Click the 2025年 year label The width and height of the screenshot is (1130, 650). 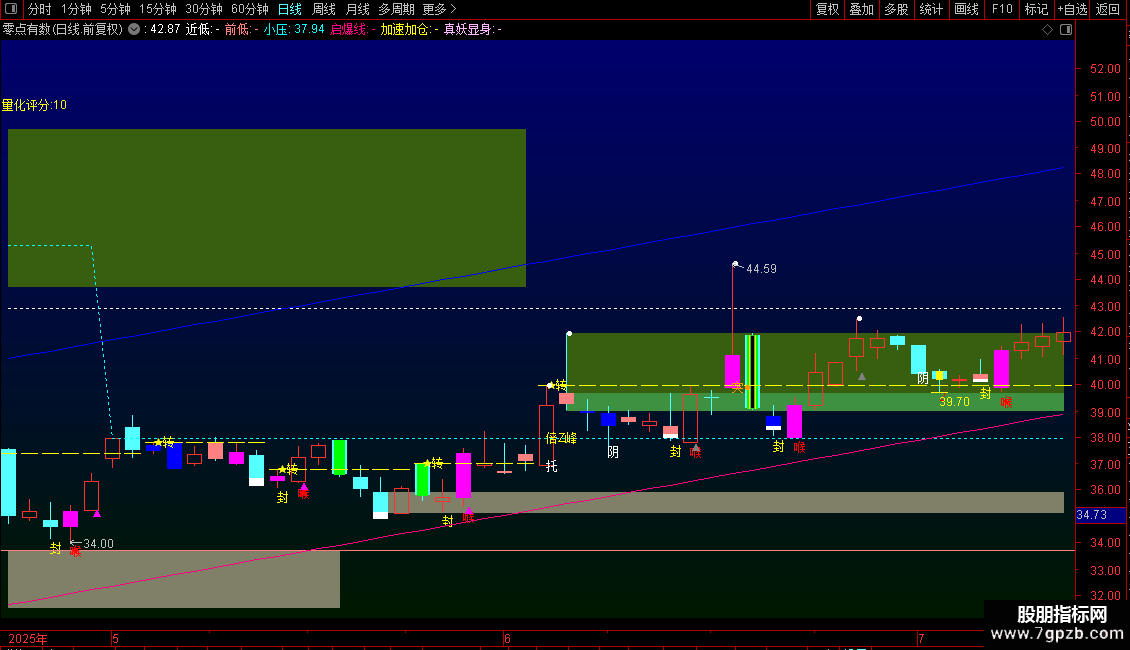(x=28, y=638)
